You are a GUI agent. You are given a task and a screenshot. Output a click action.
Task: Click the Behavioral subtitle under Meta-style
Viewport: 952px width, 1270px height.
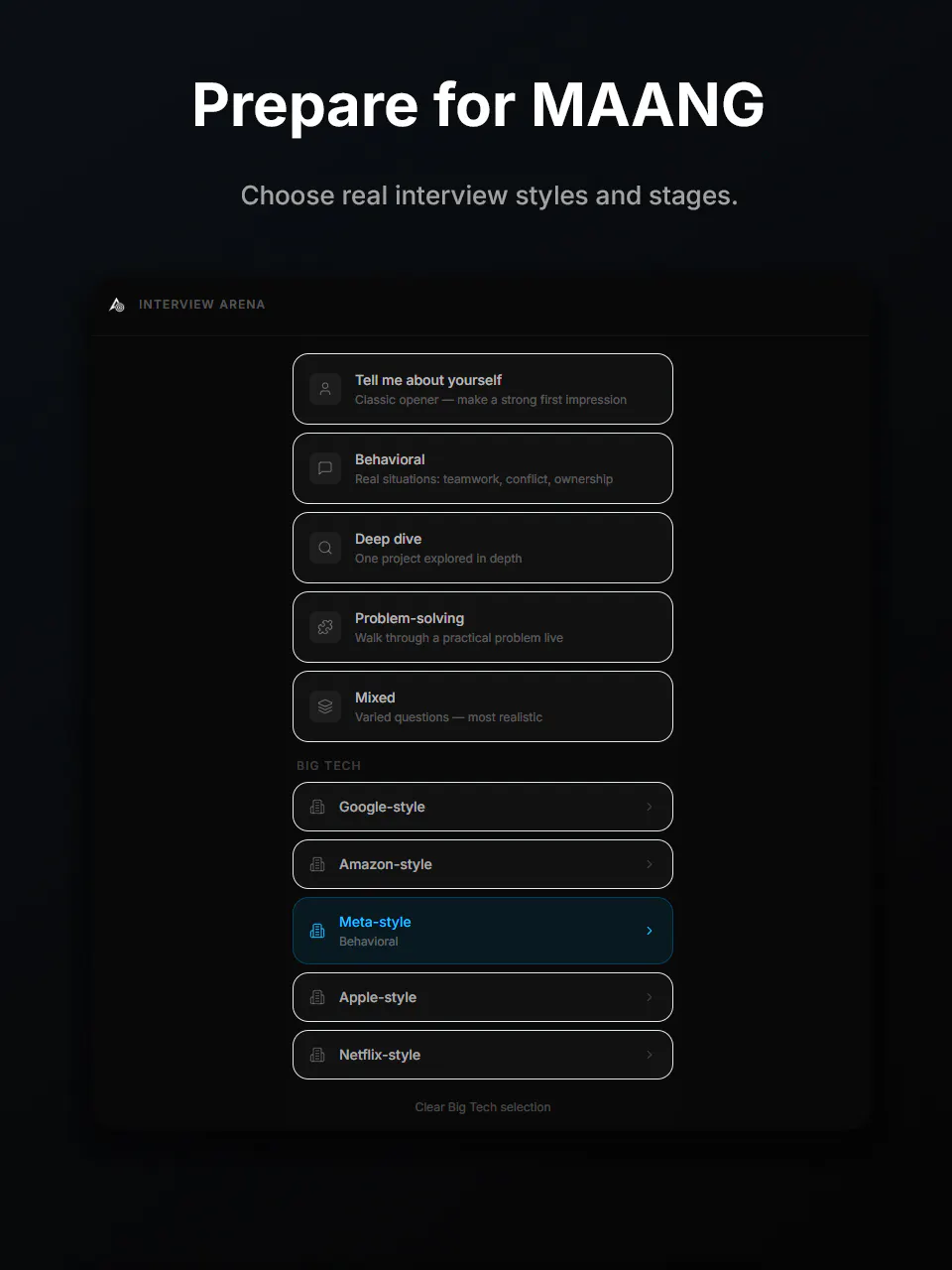pyautogui.click(x=369, y=942)
